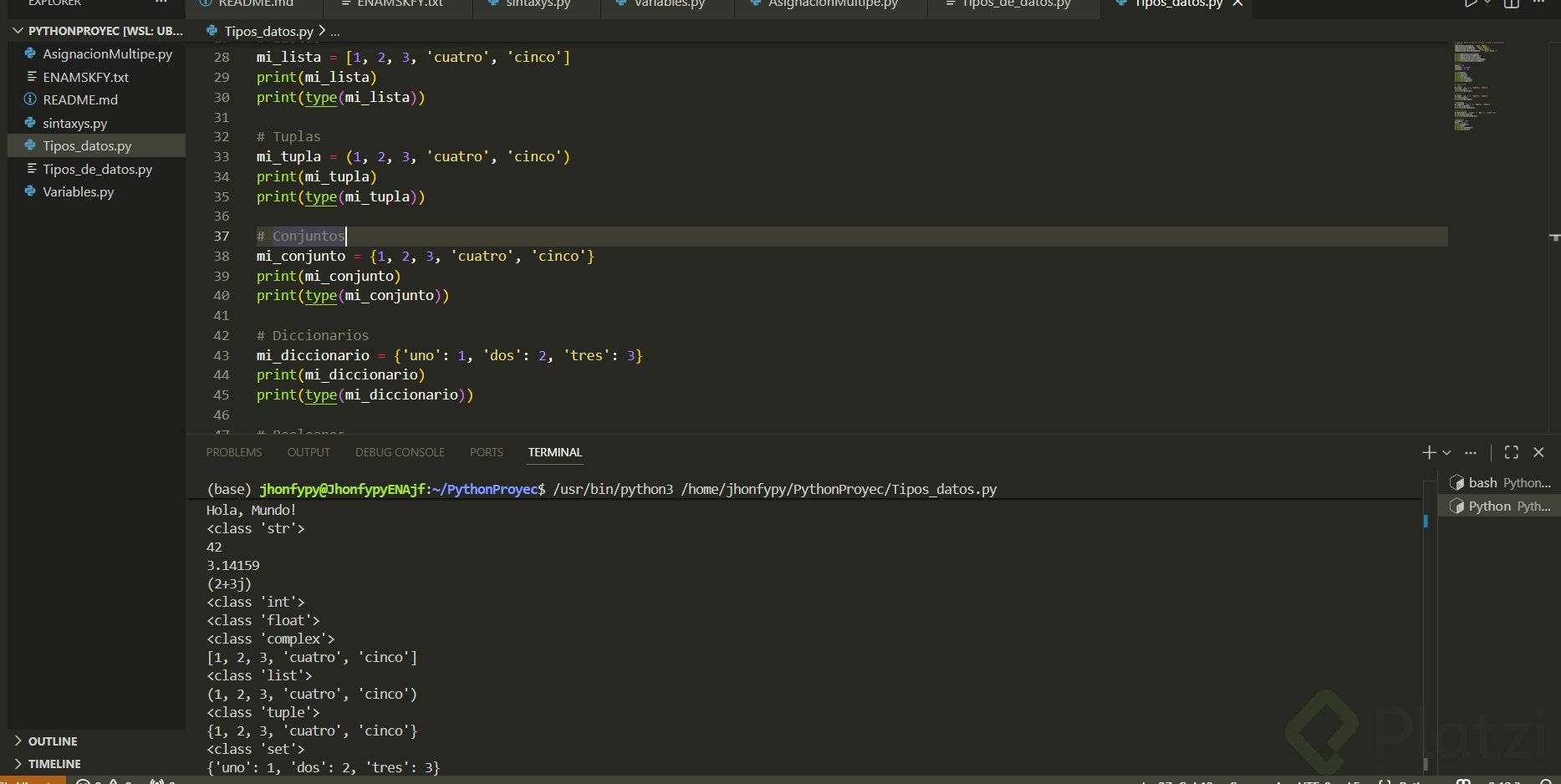Viewport: 1561px width, 784px height.
Task: Open Variables.py from the explorer
Action: [x=79, y=191]
